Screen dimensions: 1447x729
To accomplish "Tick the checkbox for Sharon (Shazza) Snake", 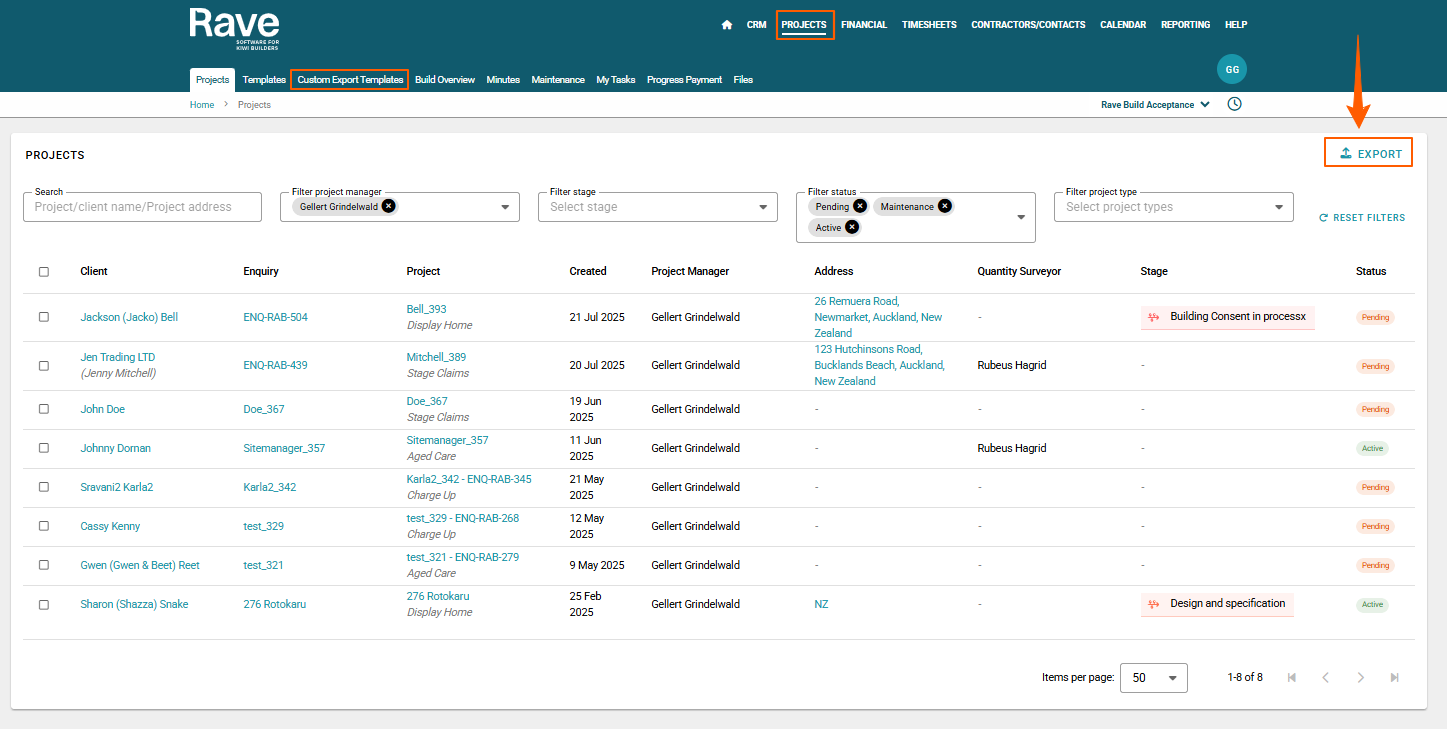I will click(x=44, y=604).
